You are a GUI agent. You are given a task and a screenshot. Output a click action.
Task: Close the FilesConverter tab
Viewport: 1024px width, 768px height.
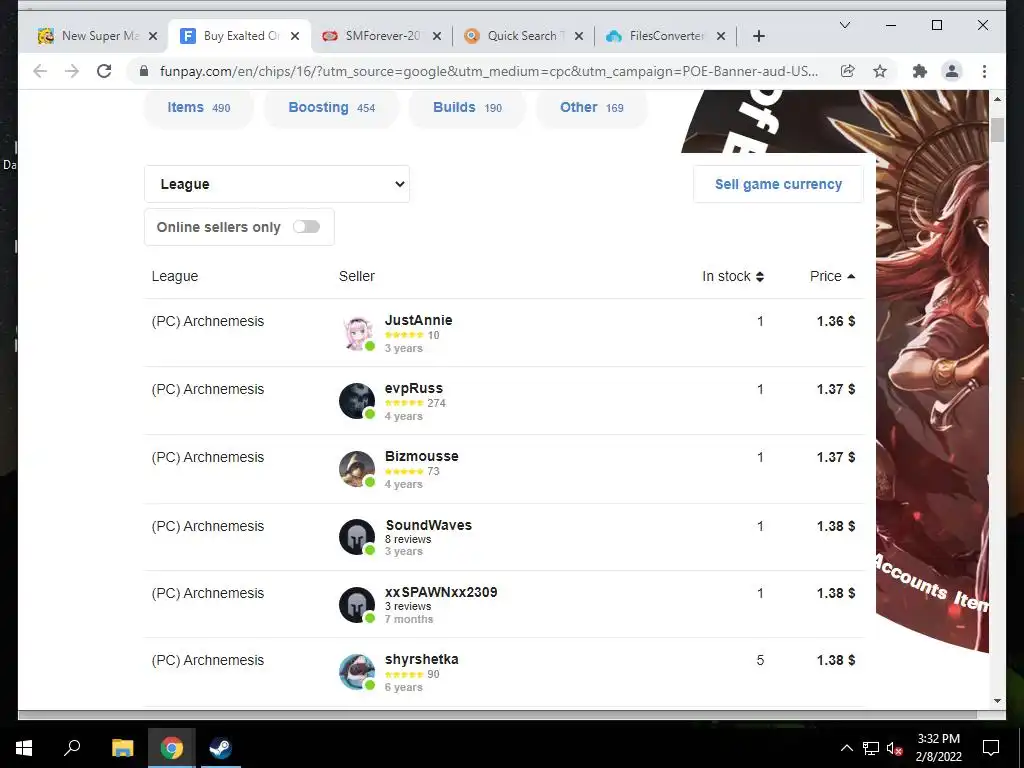point(721,36)
